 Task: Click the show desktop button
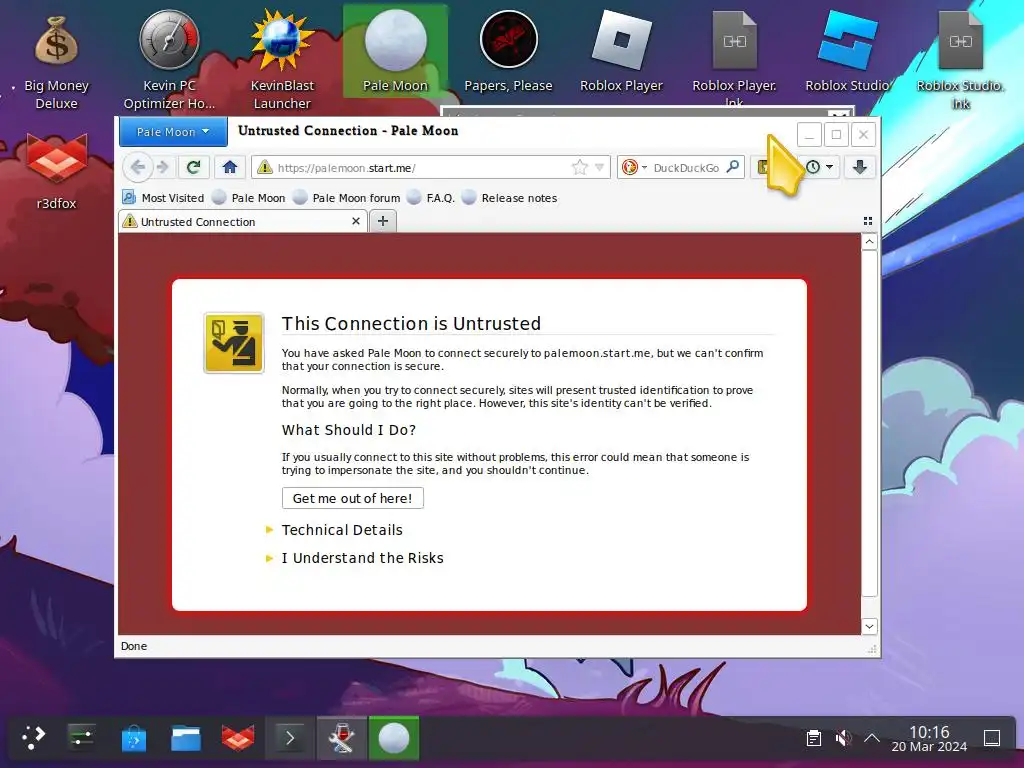coord(991,738)
